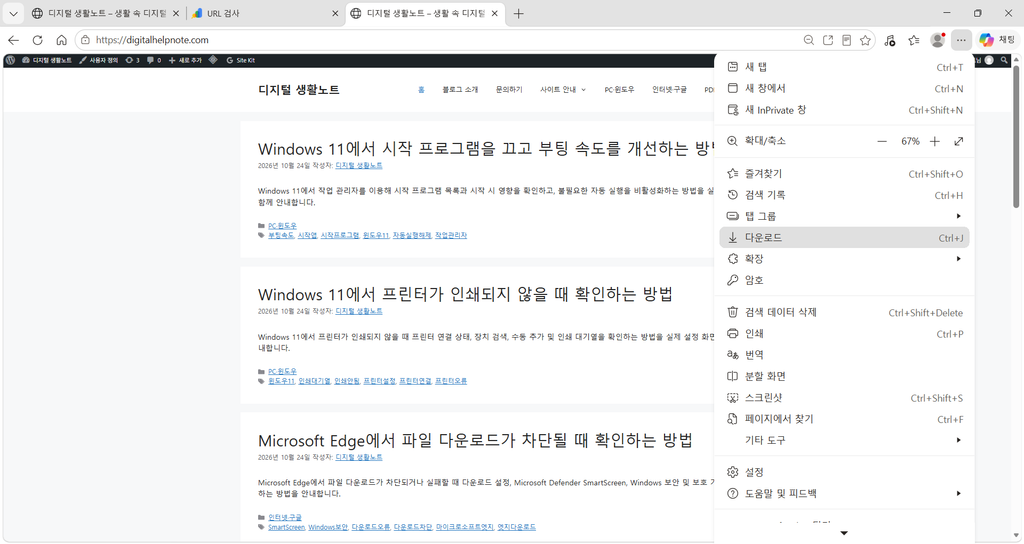Open 문의하기 nav link
Screen dimensions: 1024x544
[509, 89]
